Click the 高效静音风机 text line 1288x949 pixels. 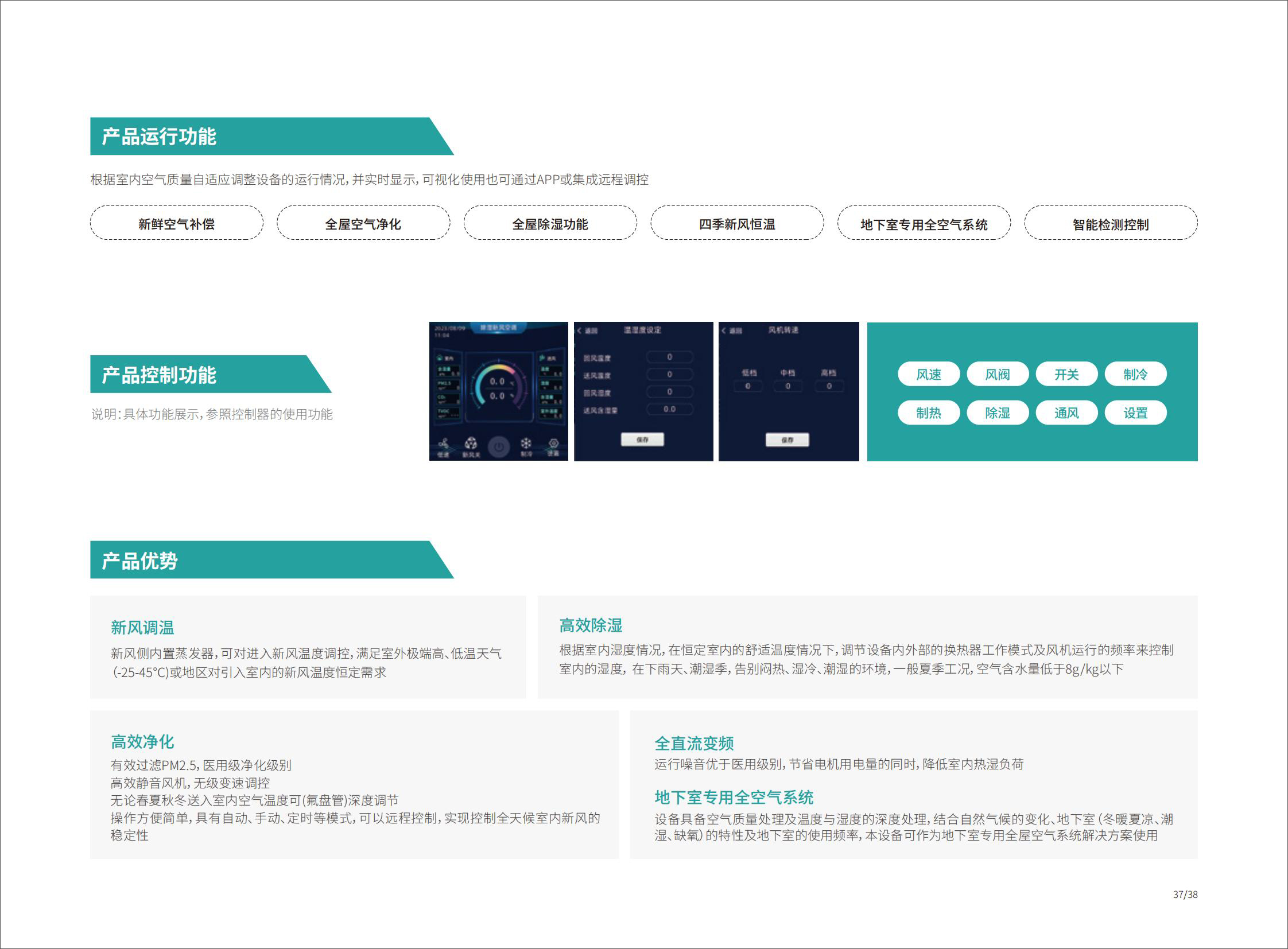click(x=189, y=783)
